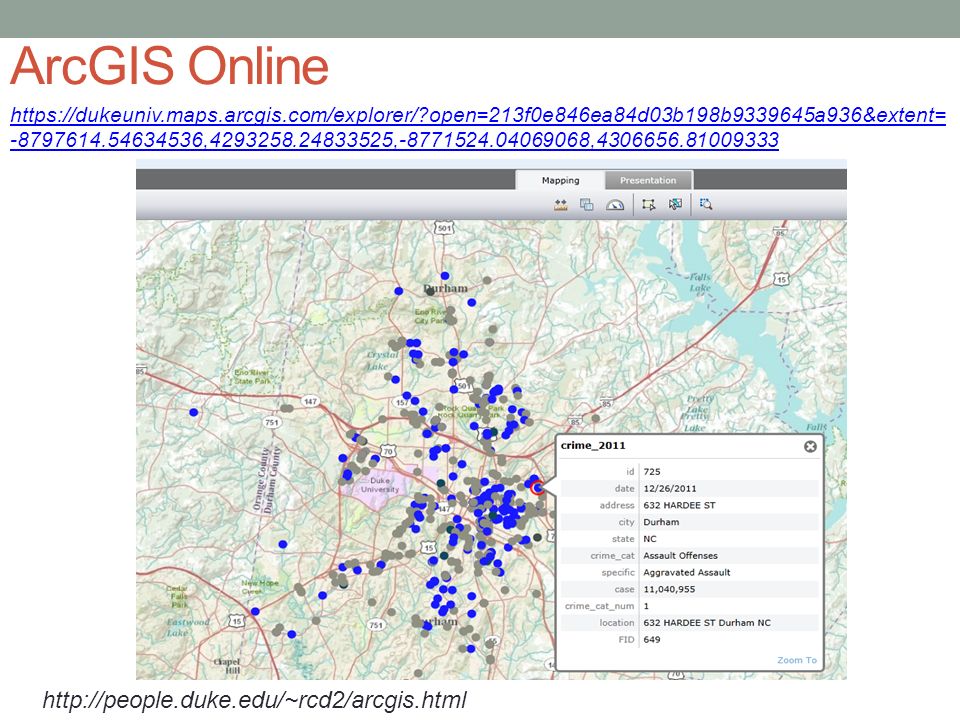Click the specific value Aggravated Assault
This screenshot has width=960, height=720.
pyautogui.click(x=686, y=572)
